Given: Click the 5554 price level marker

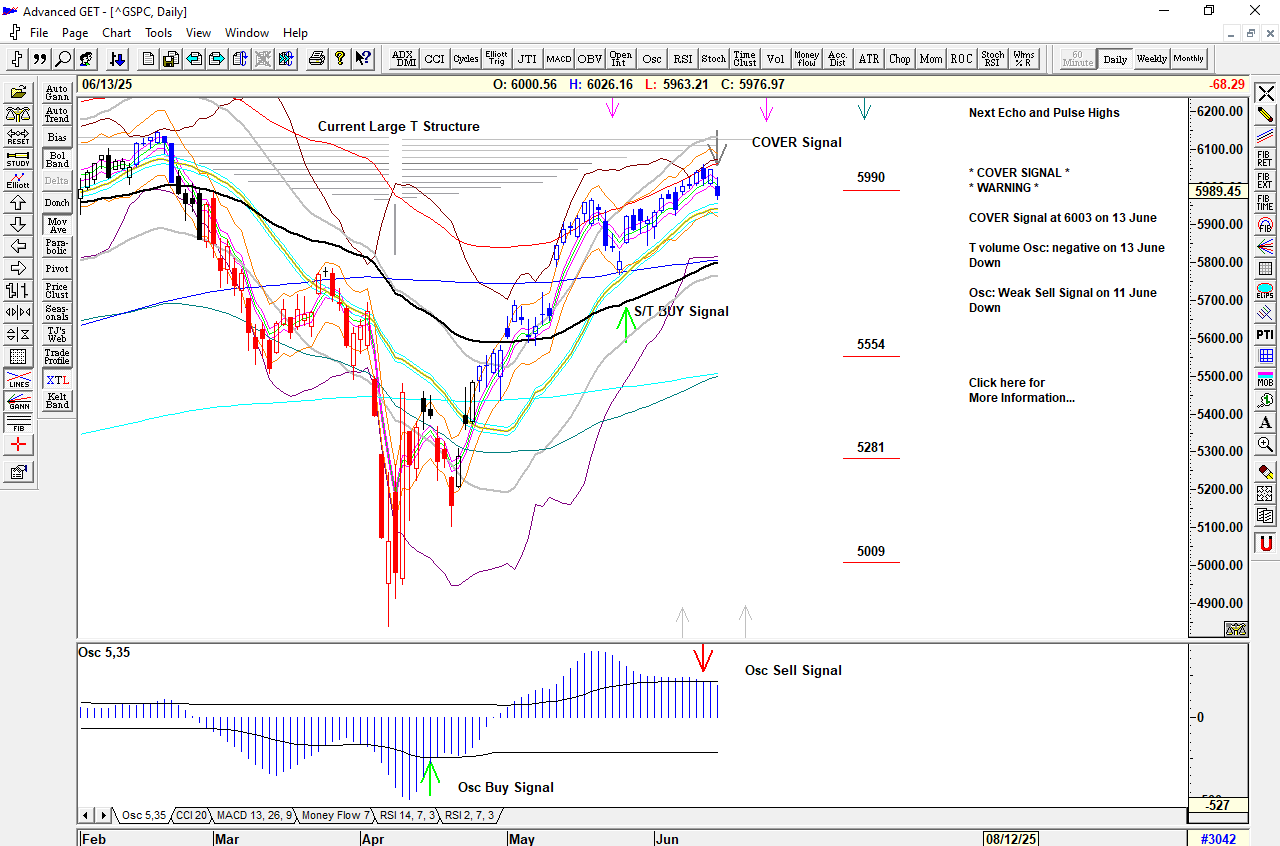Looking at the screenshot, I should [870, 345].
